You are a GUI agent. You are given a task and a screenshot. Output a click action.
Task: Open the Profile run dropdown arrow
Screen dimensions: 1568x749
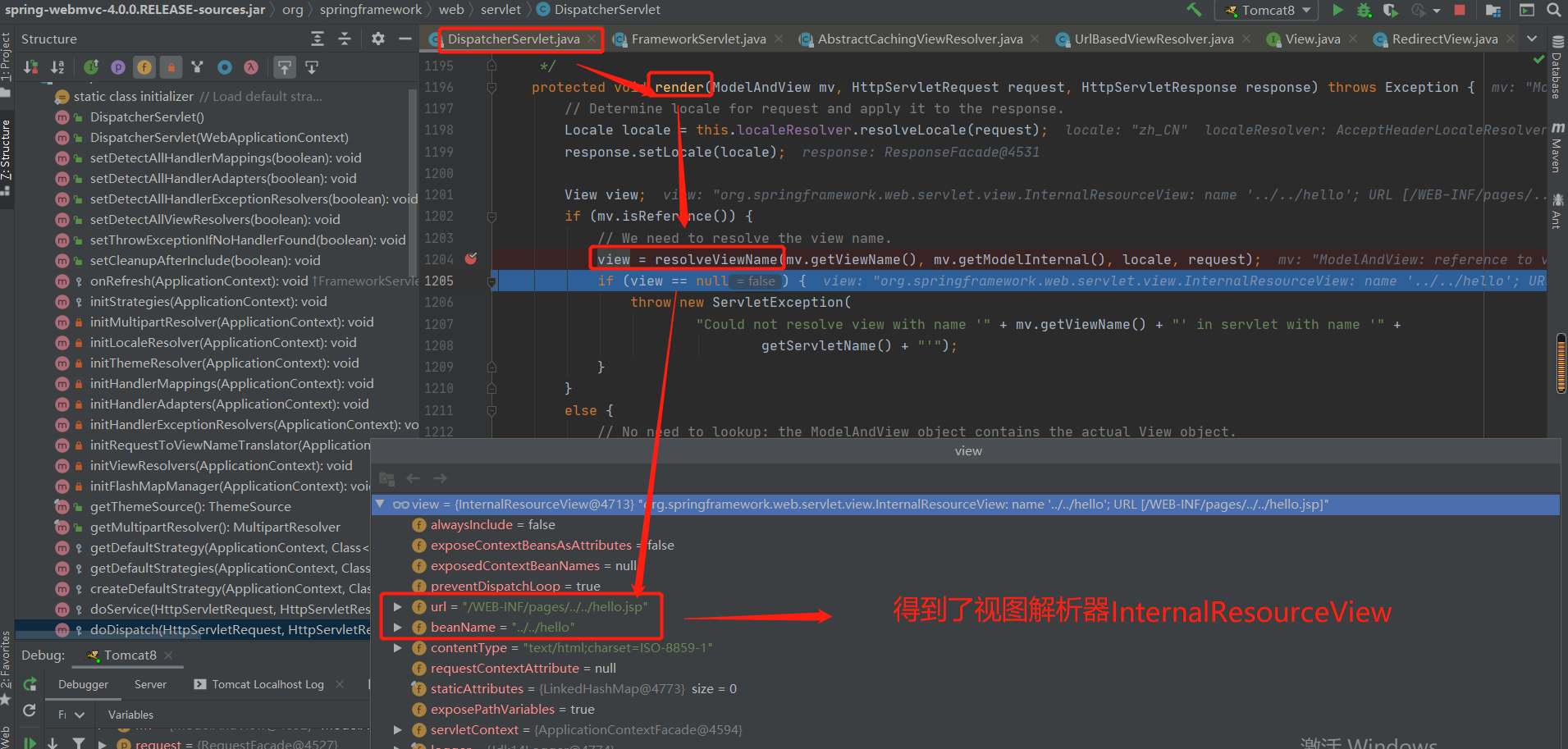click(1437, 11)
